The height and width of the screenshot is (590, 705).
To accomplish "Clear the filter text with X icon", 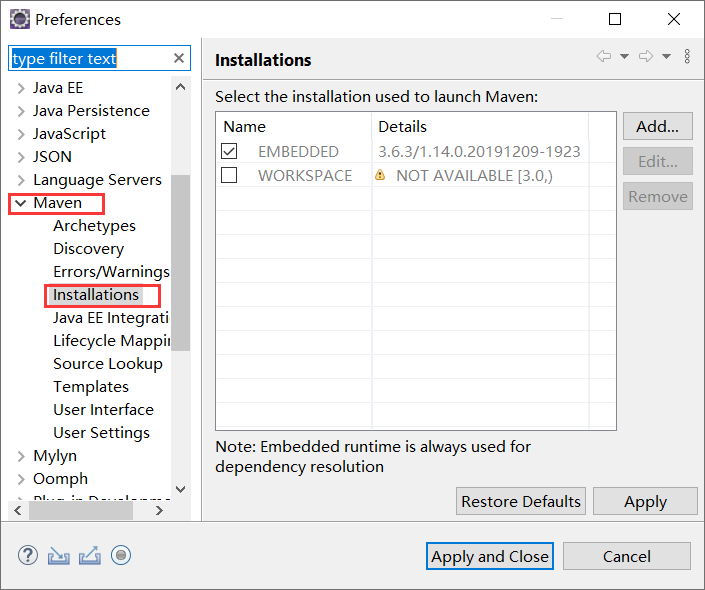I will click(179, 58).
